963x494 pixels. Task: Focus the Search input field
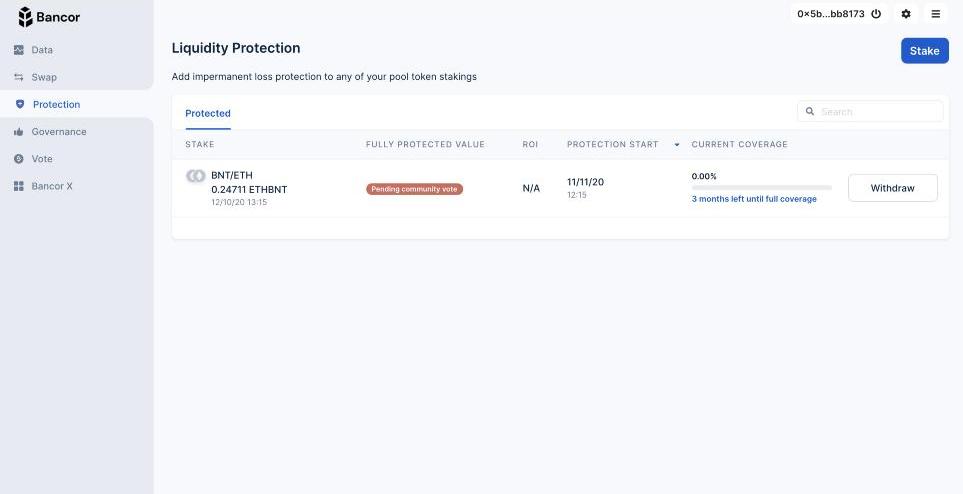[870, 111]
